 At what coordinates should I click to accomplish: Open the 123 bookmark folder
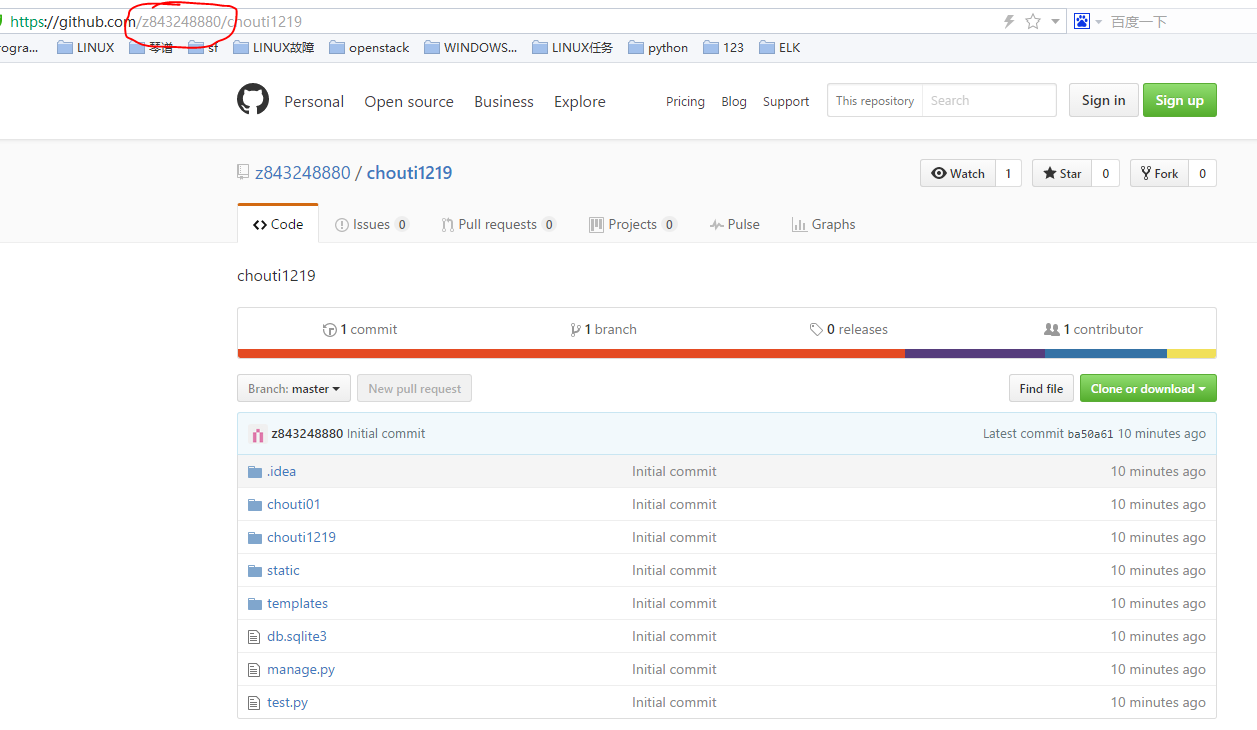tap(724, 47)
